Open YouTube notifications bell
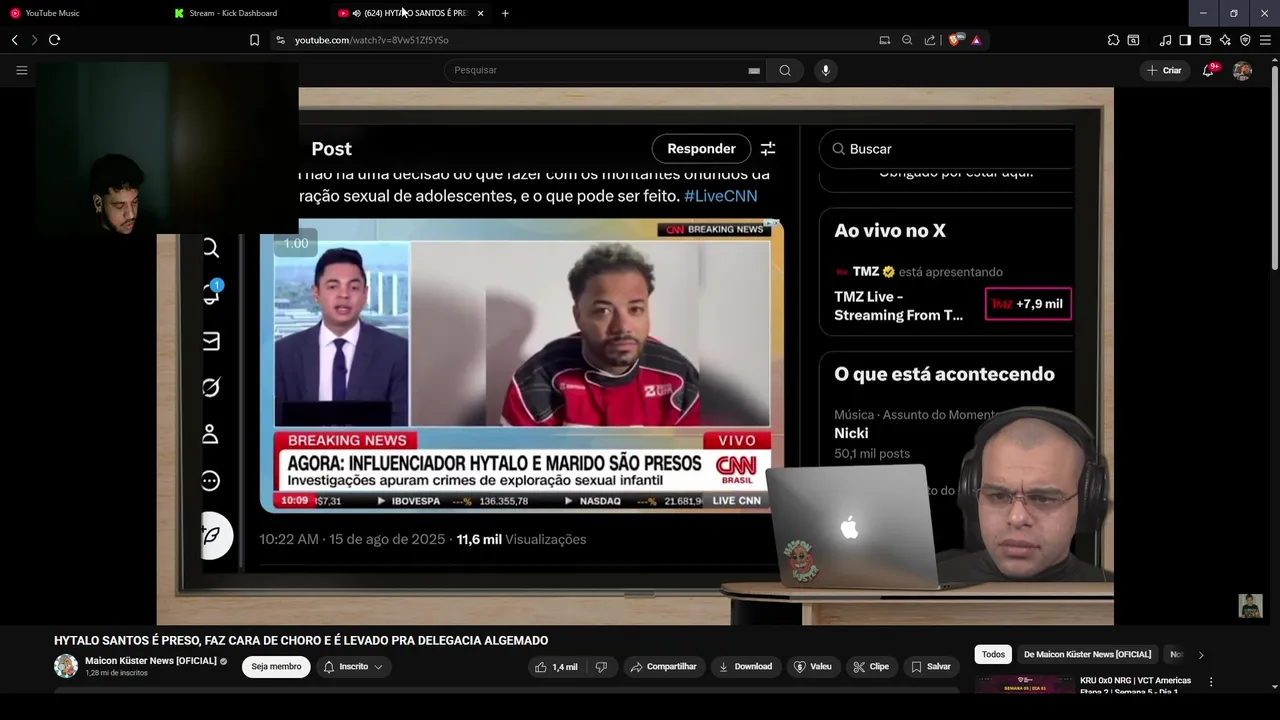 click(1208, 70)
